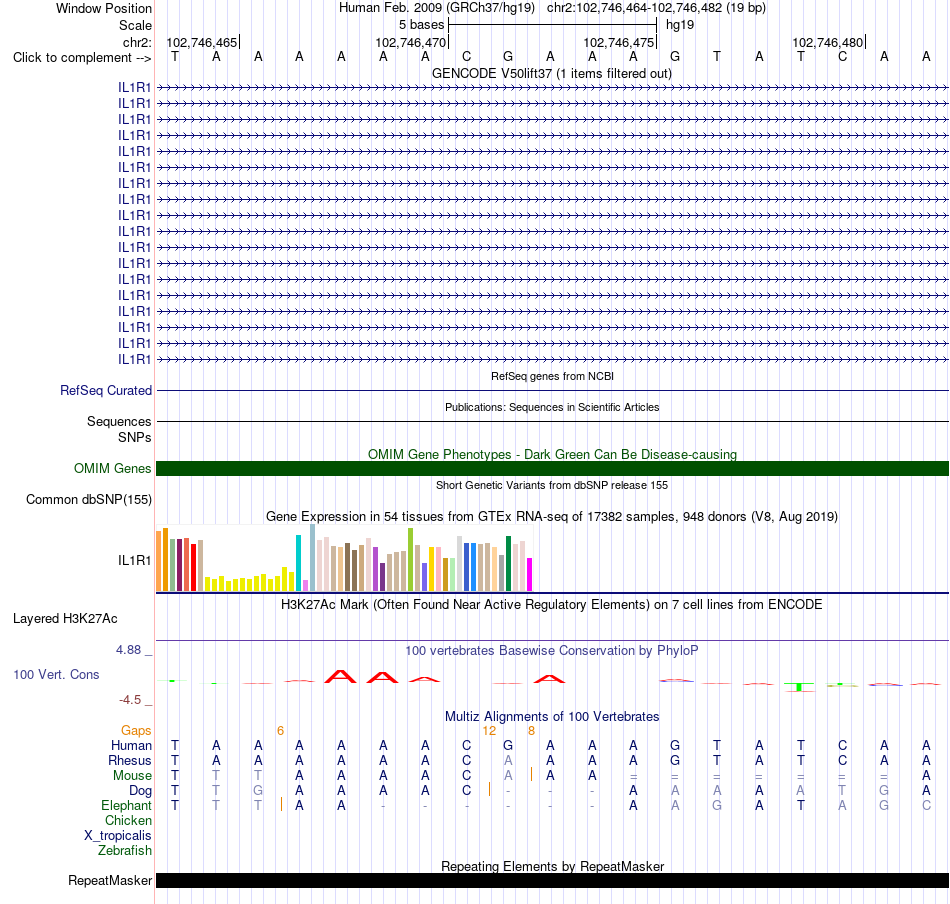
Task: Open 'Publications: Sequences in Scientific Articles' title
Action: (x=552, y=407)
